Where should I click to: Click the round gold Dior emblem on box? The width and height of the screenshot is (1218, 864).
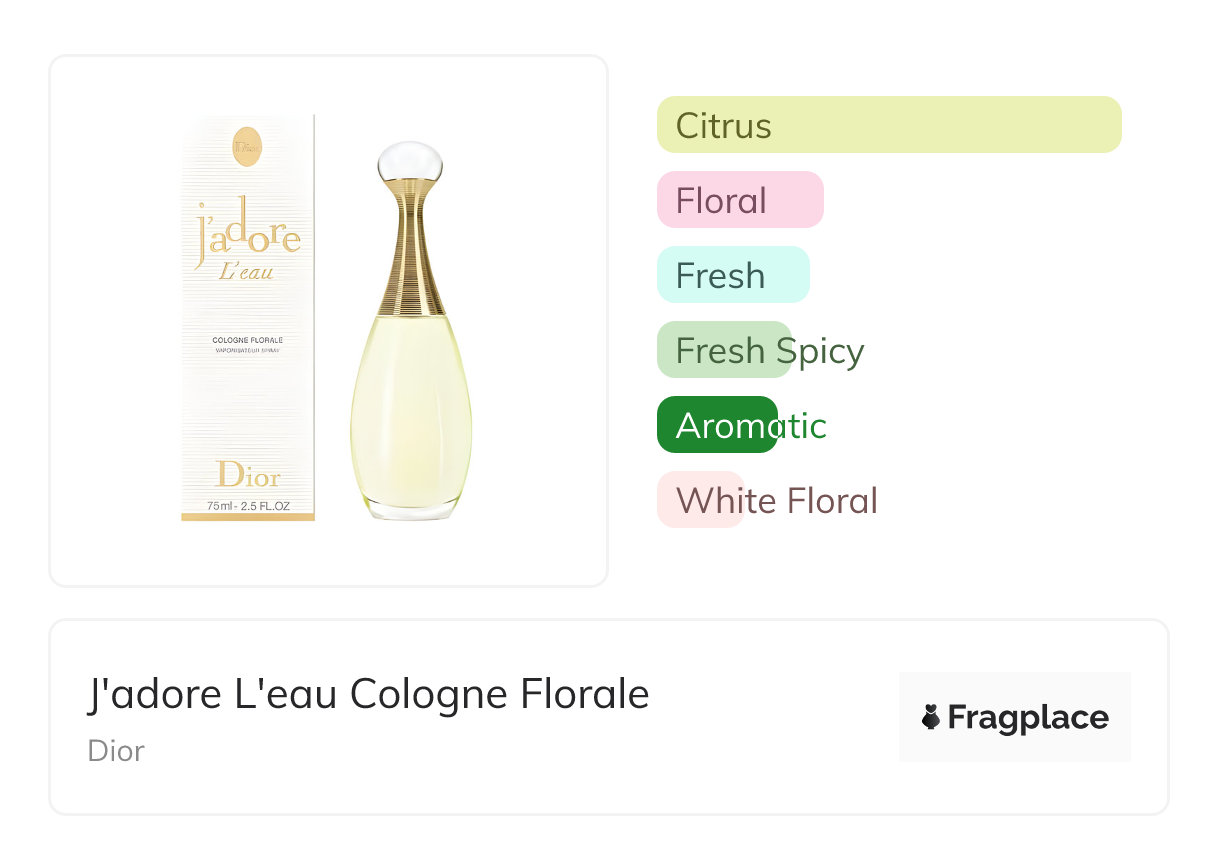(x=247, y=147)
